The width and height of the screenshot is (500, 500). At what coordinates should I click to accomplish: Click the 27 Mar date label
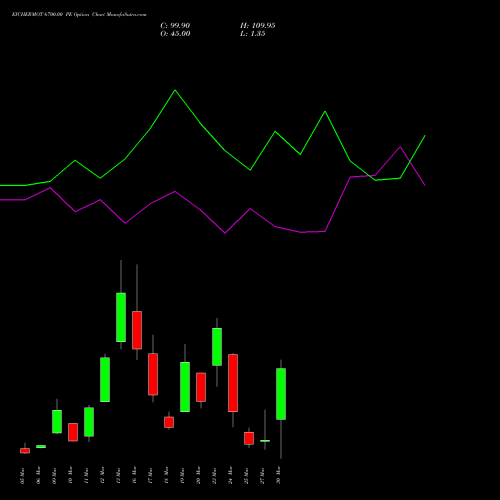point(262,475)
